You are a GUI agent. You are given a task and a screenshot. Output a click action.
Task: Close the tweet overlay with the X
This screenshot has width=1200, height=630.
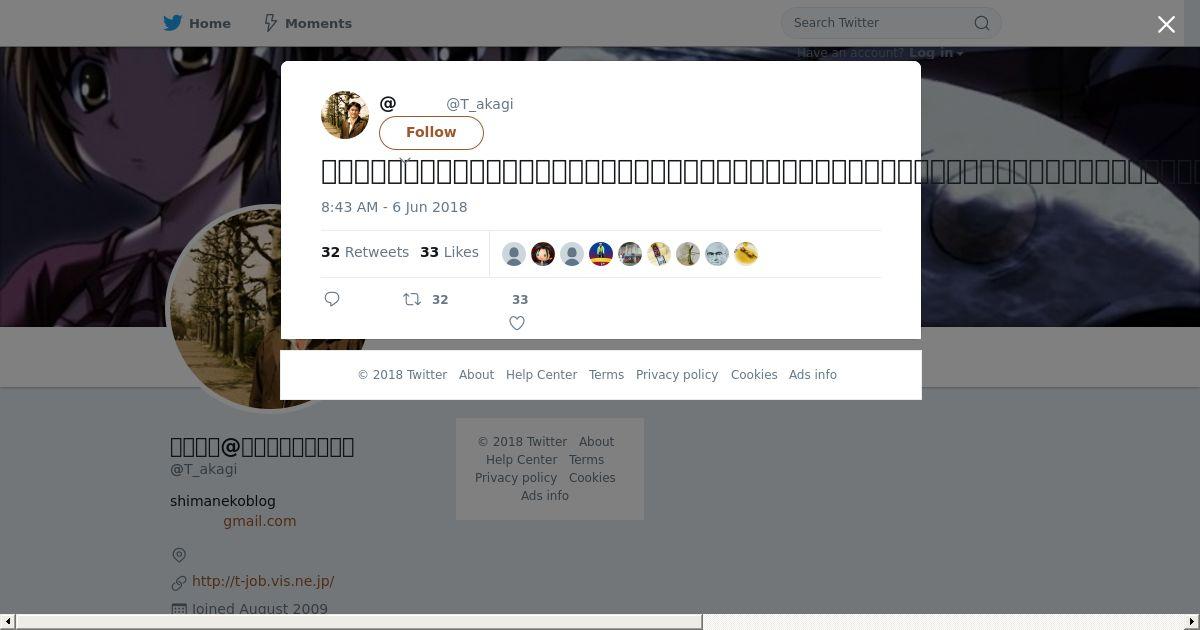(1166, 25)
